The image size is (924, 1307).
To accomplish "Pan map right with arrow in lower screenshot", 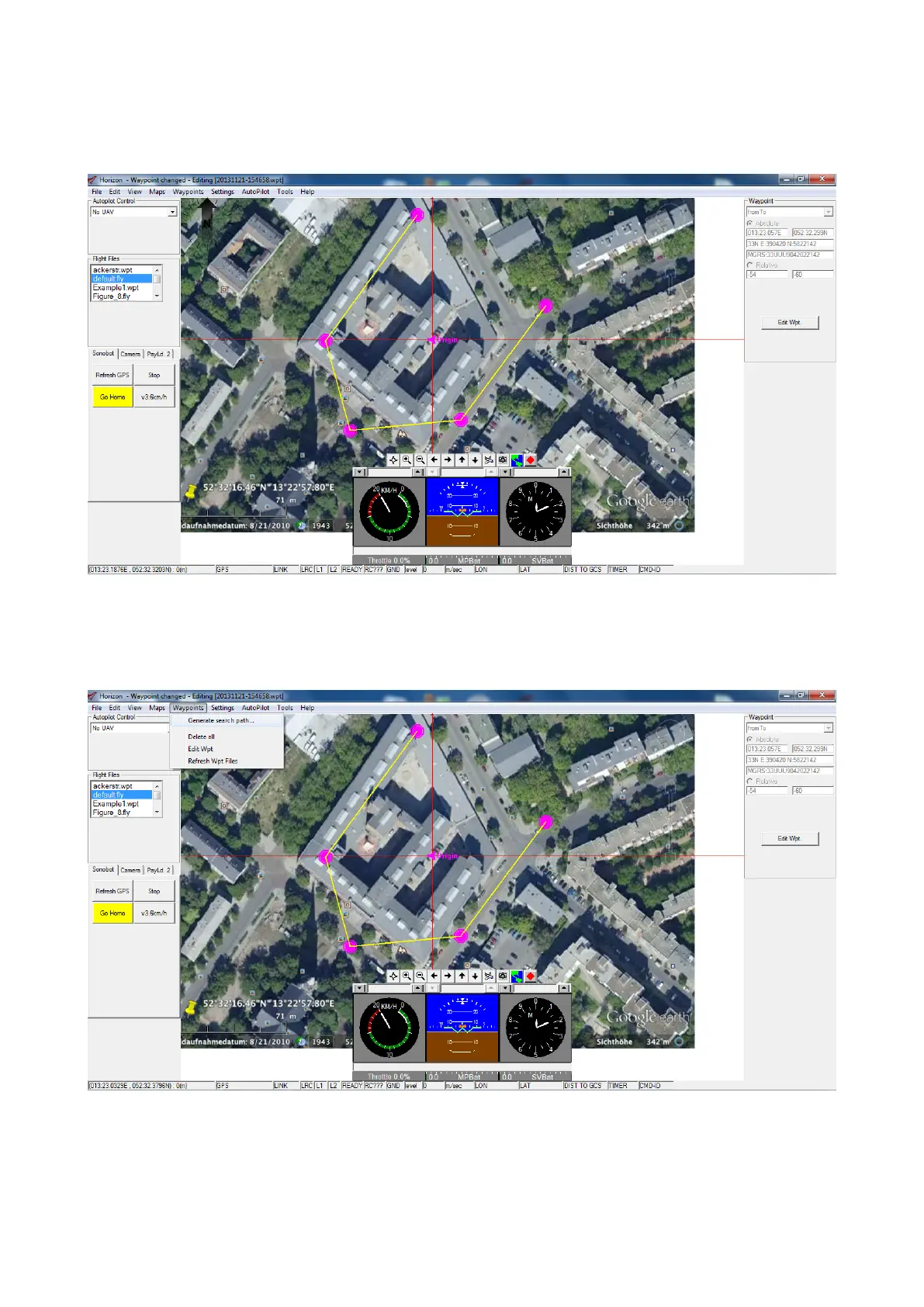I will point(448,976).
